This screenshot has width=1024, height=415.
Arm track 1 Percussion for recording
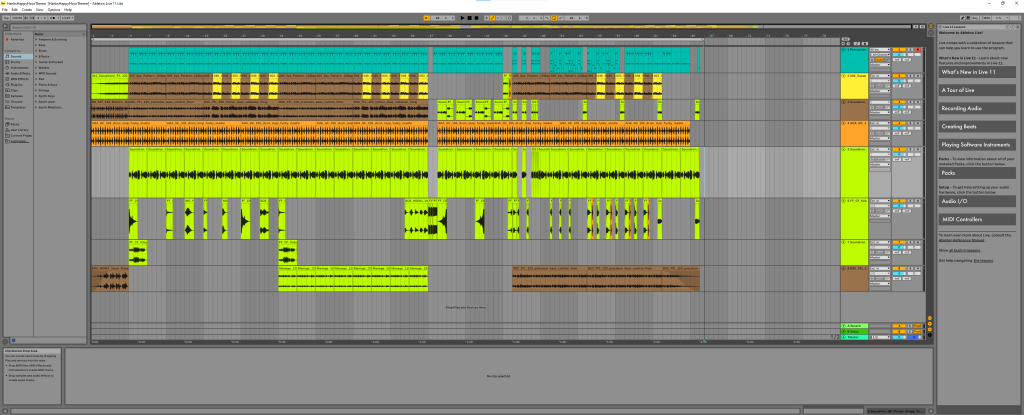click(x=916, y=49)
